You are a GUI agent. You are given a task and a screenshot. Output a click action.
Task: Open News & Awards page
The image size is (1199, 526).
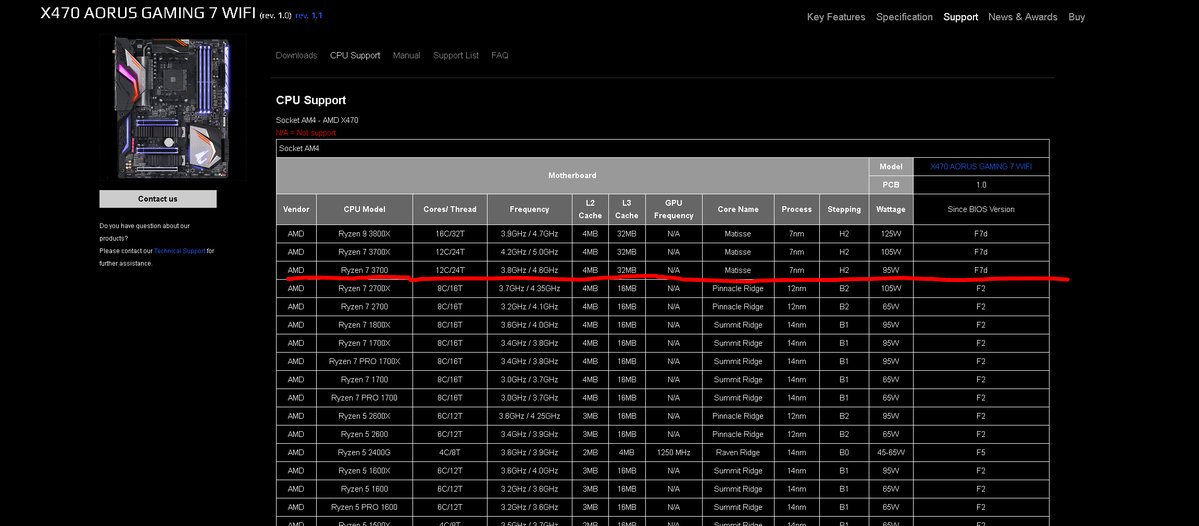[x=1022, y=17]
